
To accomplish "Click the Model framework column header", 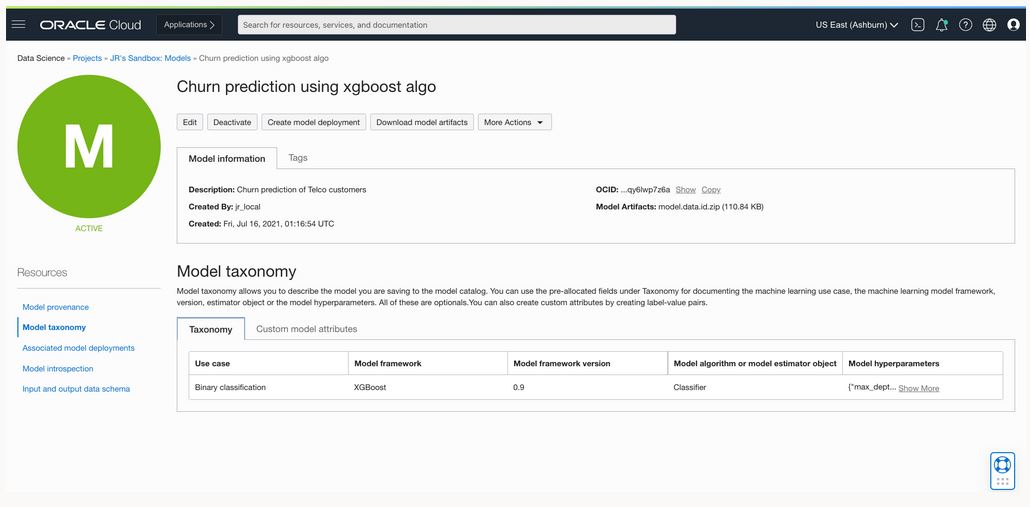I will (428, 363).
